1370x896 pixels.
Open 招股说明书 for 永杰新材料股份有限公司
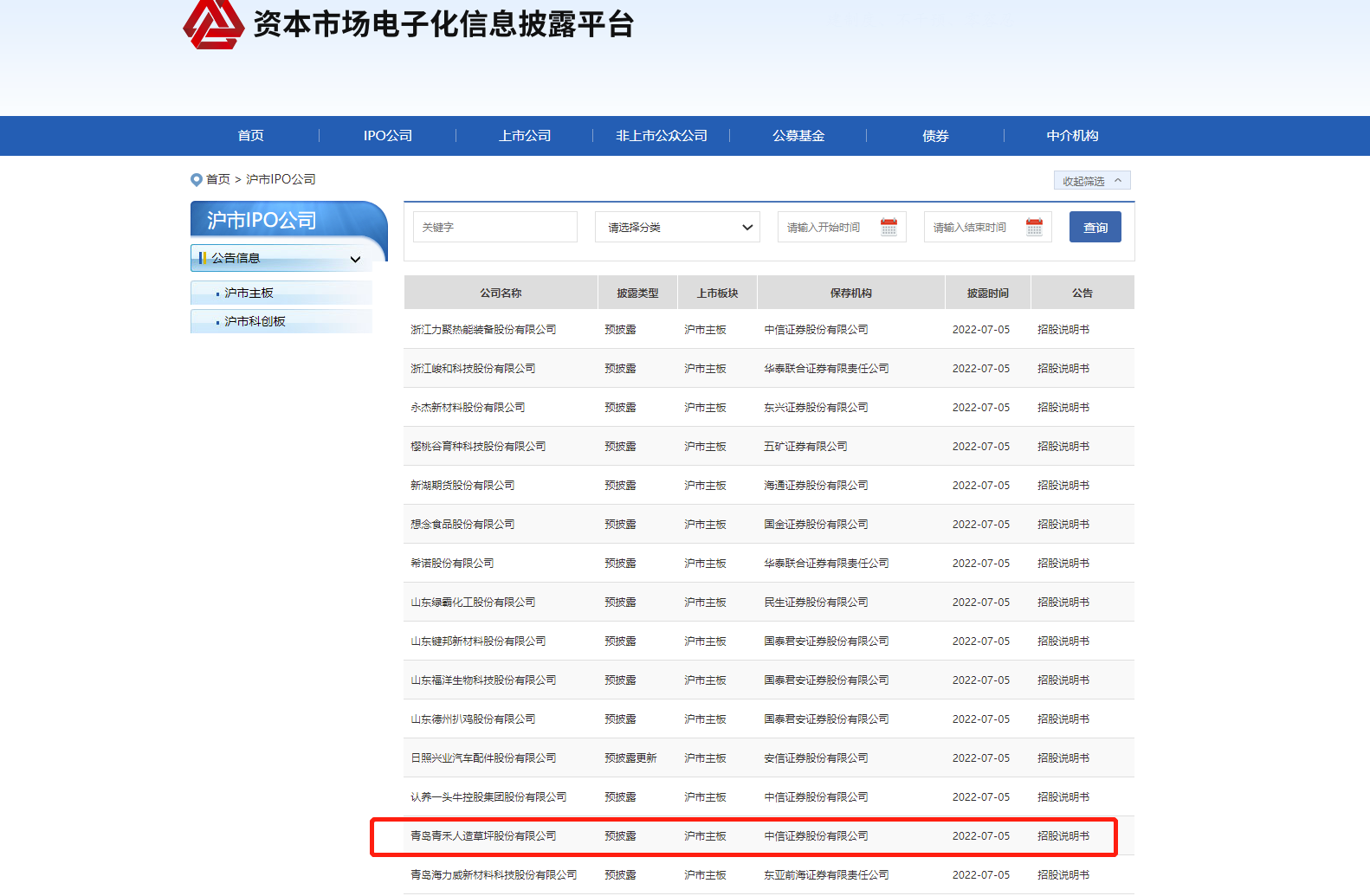tap(1063, 408)
